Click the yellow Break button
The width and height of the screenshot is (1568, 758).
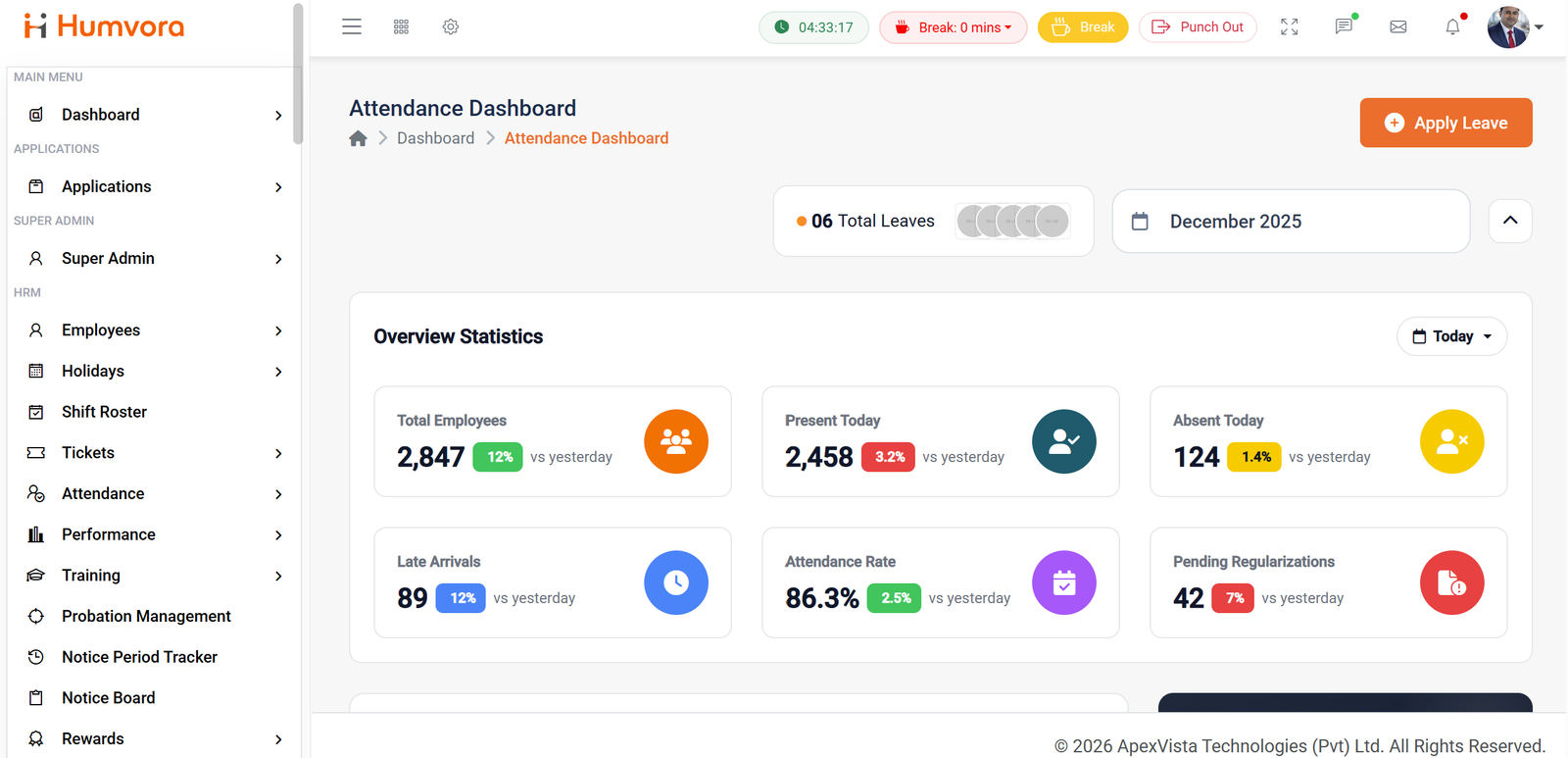pos(1083,27)
